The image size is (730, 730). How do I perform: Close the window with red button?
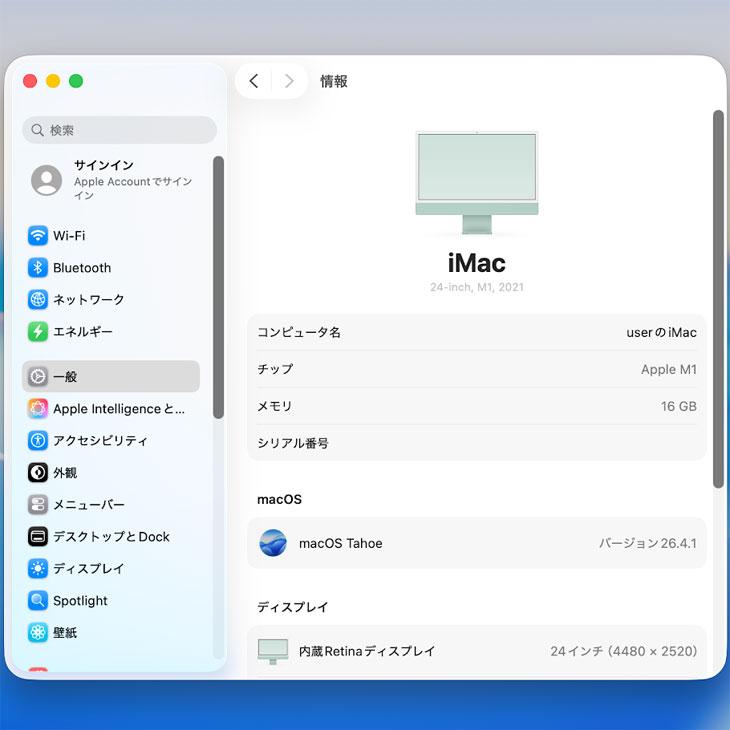click(30, 81)
